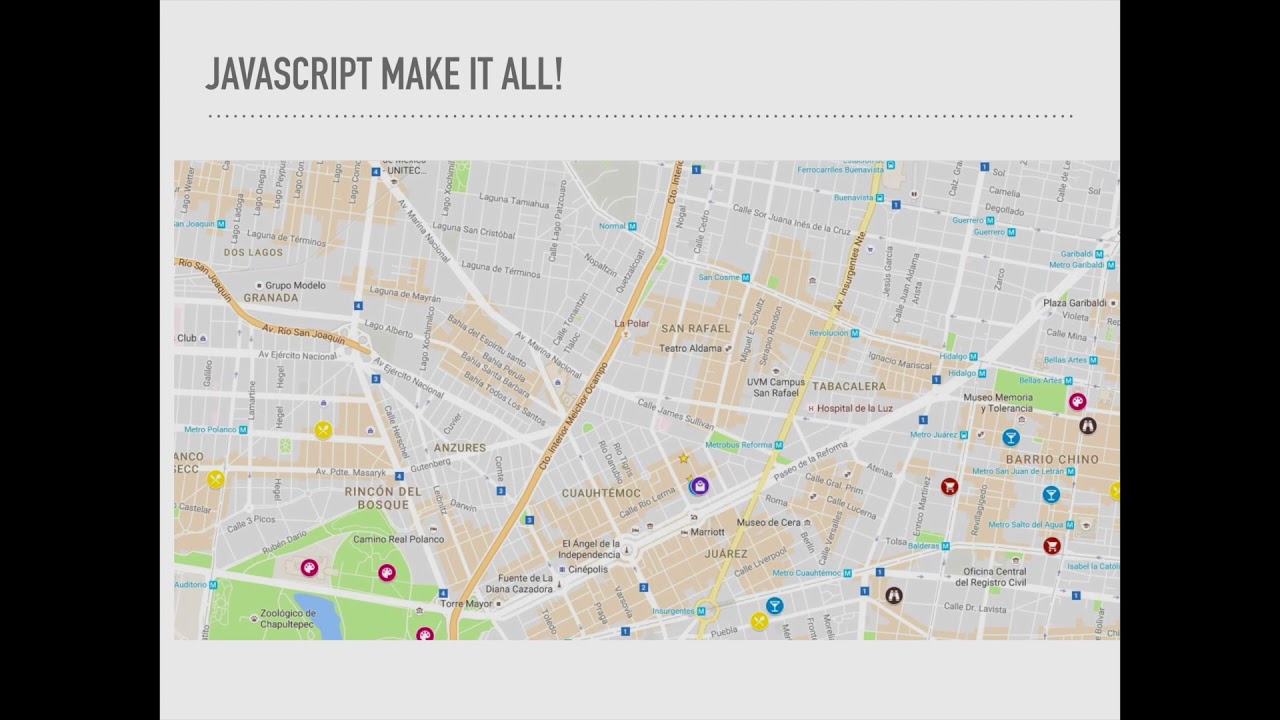The width and height of the screenshot is (1280, 720).
Task: Click the Marriott hotel label
Action: 707,532
